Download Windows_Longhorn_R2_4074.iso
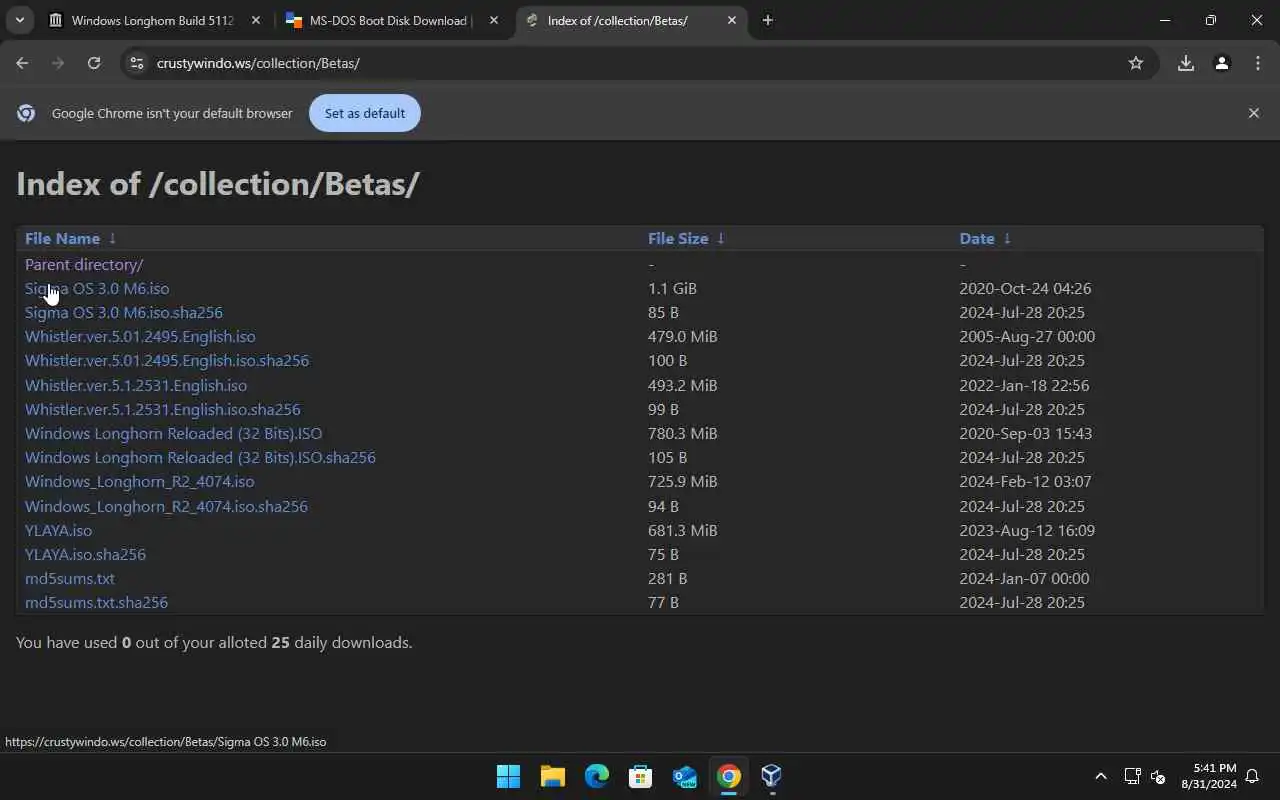 [140, 481]
